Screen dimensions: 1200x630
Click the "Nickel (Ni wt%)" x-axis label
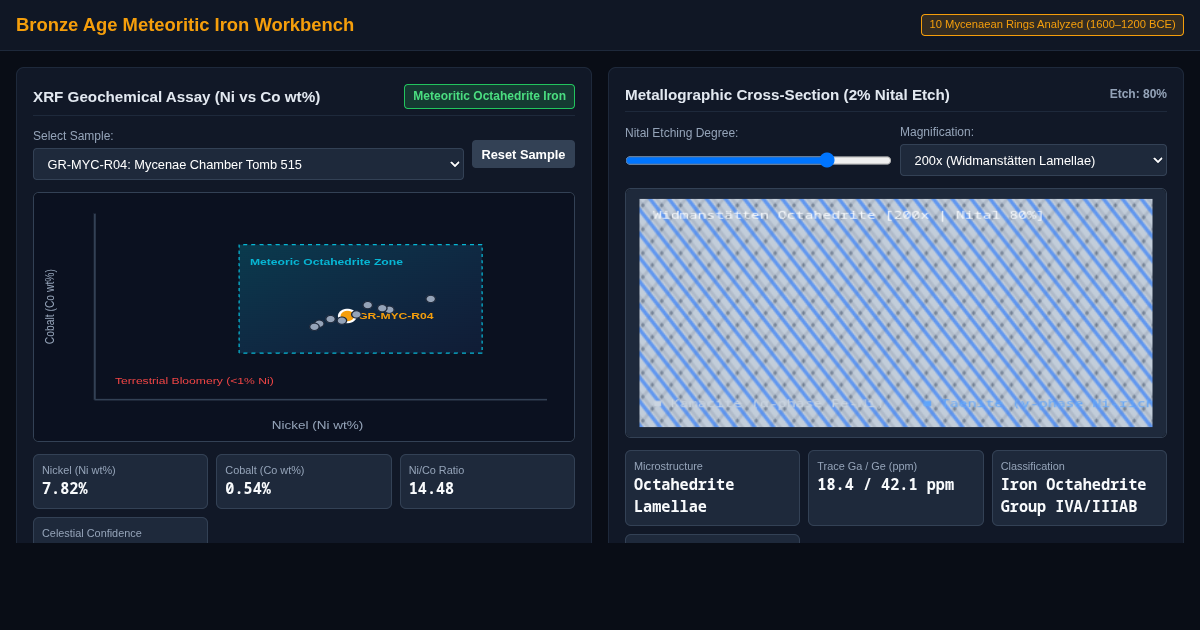click(317, 425)
